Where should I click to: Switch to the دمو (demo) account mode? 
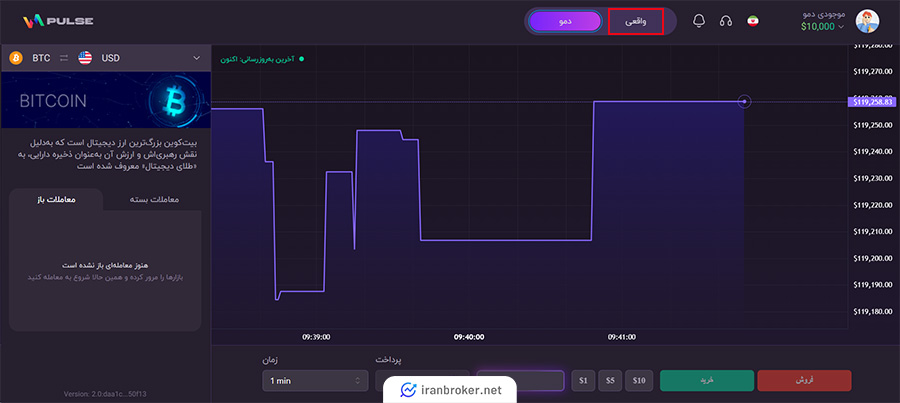click(x=564, y=21)
